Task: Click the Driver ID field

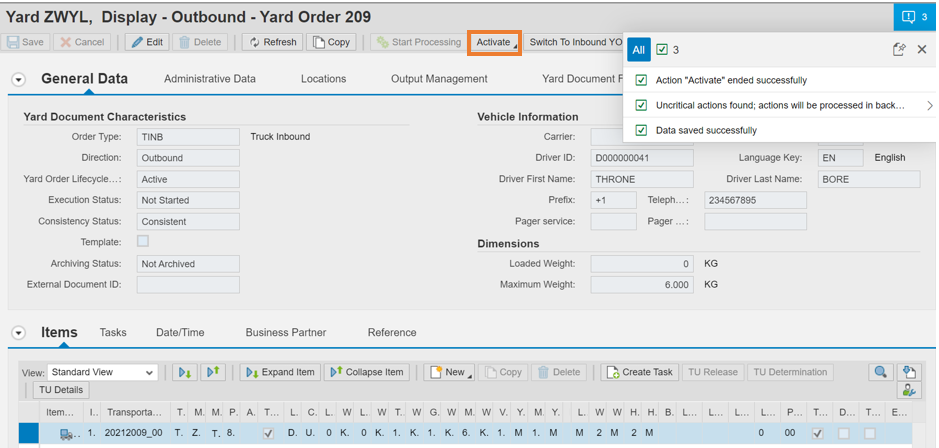Action: point(642,158)
